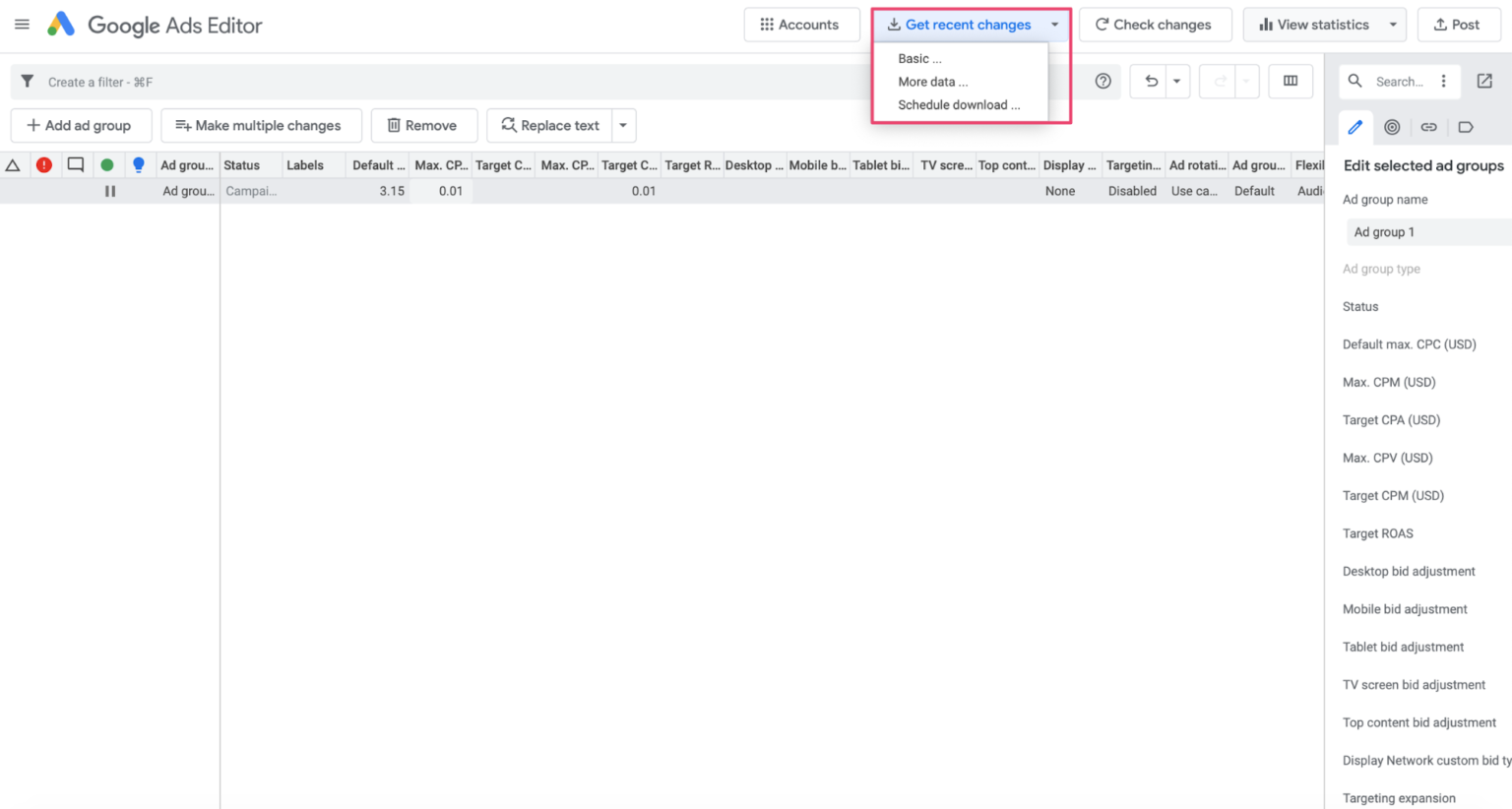Click the manage columns icon
Viewport: 1512px width, 809px height.
point(1291,81)
